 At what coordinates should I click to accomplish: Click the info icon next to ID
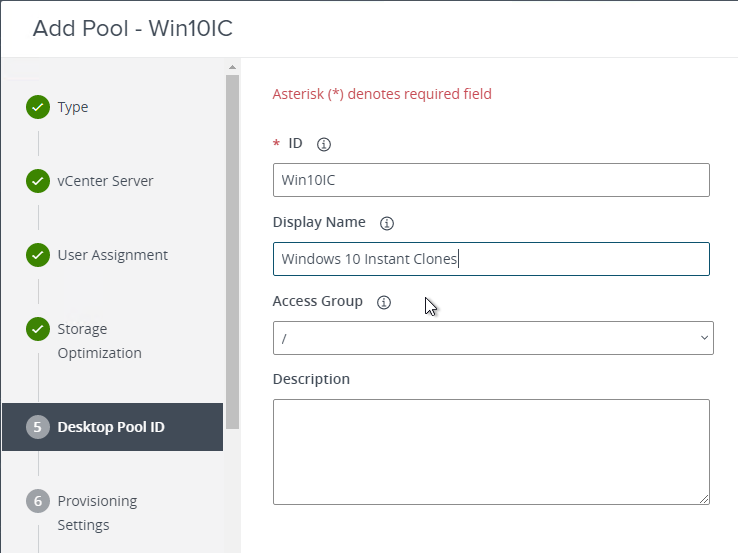coord(323,144)
